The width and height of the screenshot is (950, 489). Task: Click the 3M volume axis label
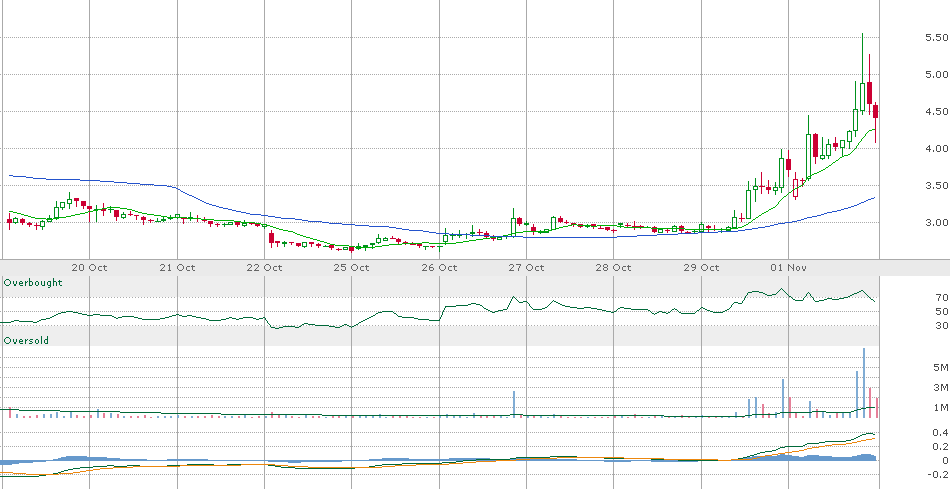pos(940,387)
